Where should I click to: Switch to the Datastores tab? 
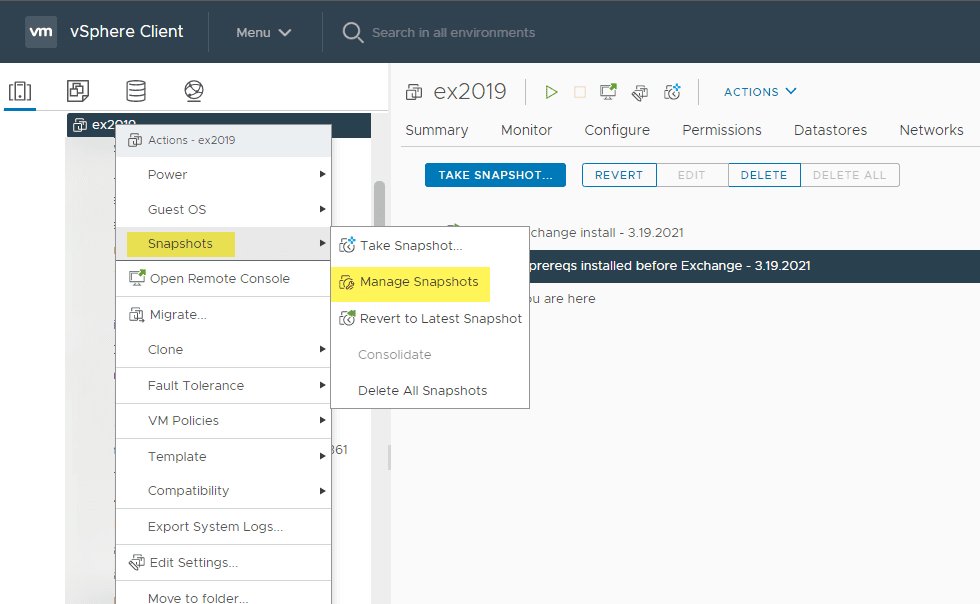tap(830, 130)
